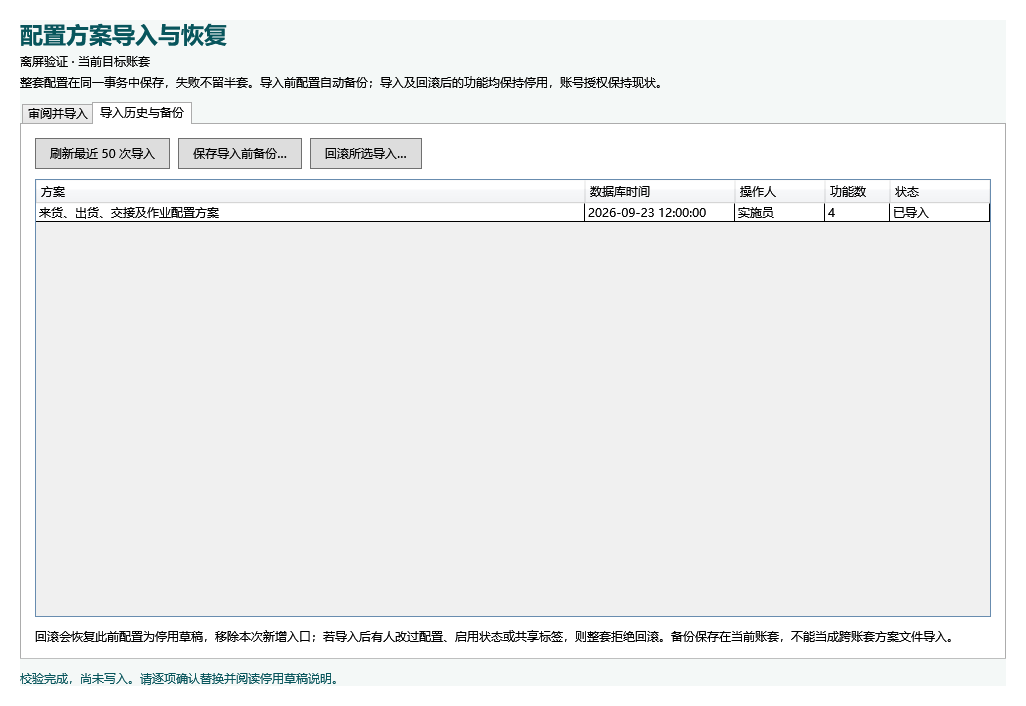Select row 来货、出货、交接及作业配置方案

click(513, 213)
